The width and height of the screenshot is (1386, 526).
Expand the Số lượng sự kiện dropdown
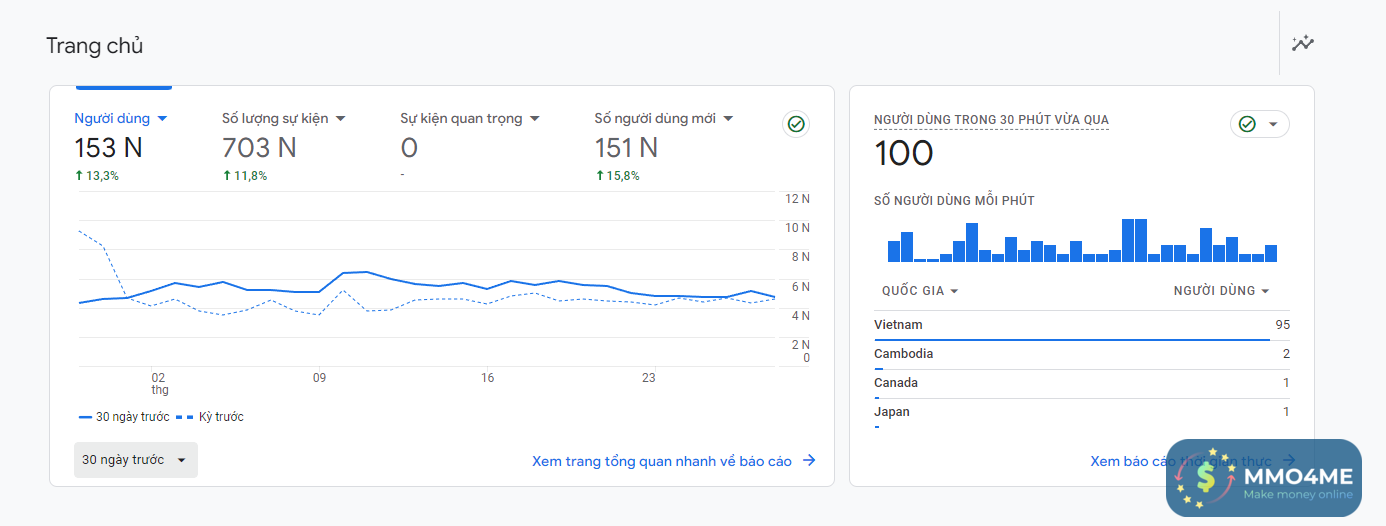point(340,118)
